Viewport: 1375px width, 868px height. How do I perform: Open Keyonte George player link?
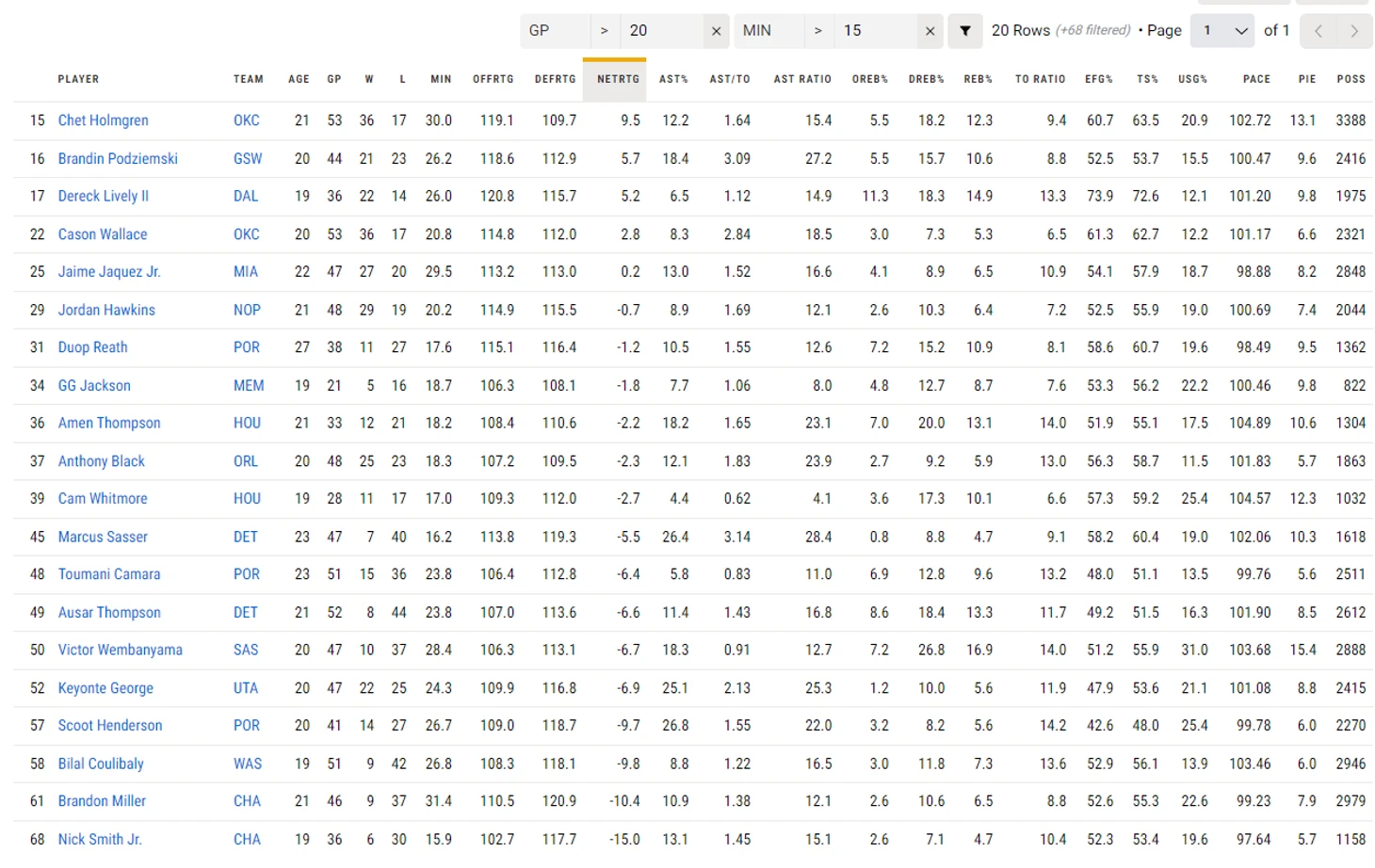(105, 688)
